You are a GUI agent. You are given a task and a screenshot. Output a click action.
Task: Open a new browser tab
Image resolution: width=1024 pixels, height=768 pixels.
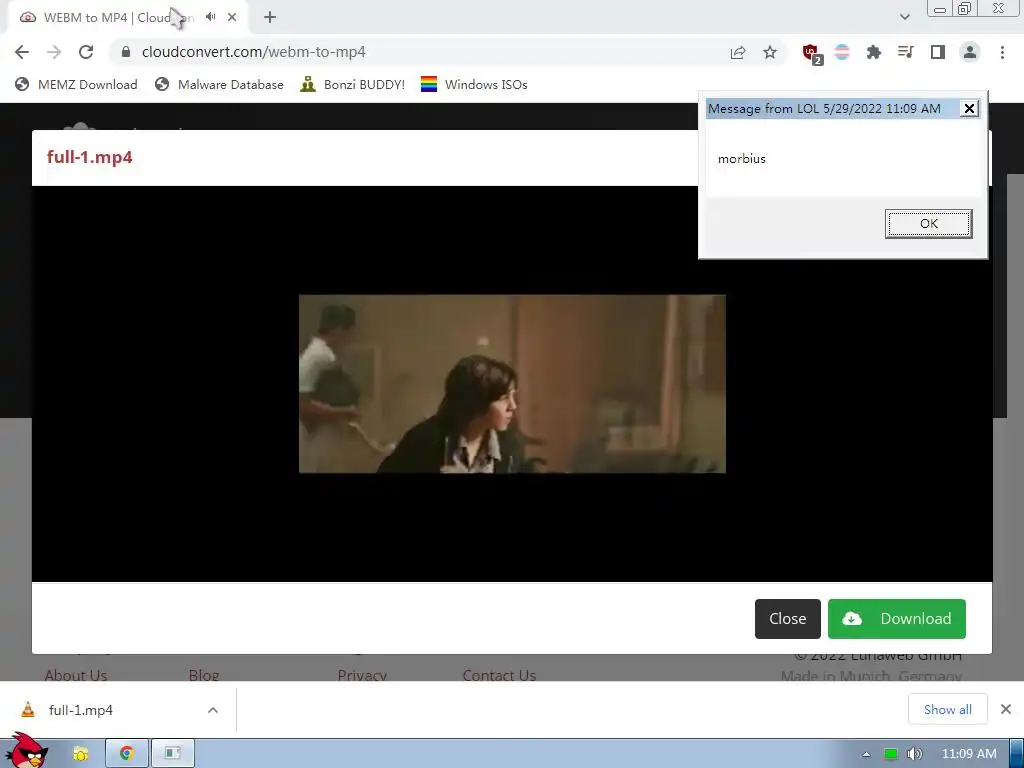(270, 17)
